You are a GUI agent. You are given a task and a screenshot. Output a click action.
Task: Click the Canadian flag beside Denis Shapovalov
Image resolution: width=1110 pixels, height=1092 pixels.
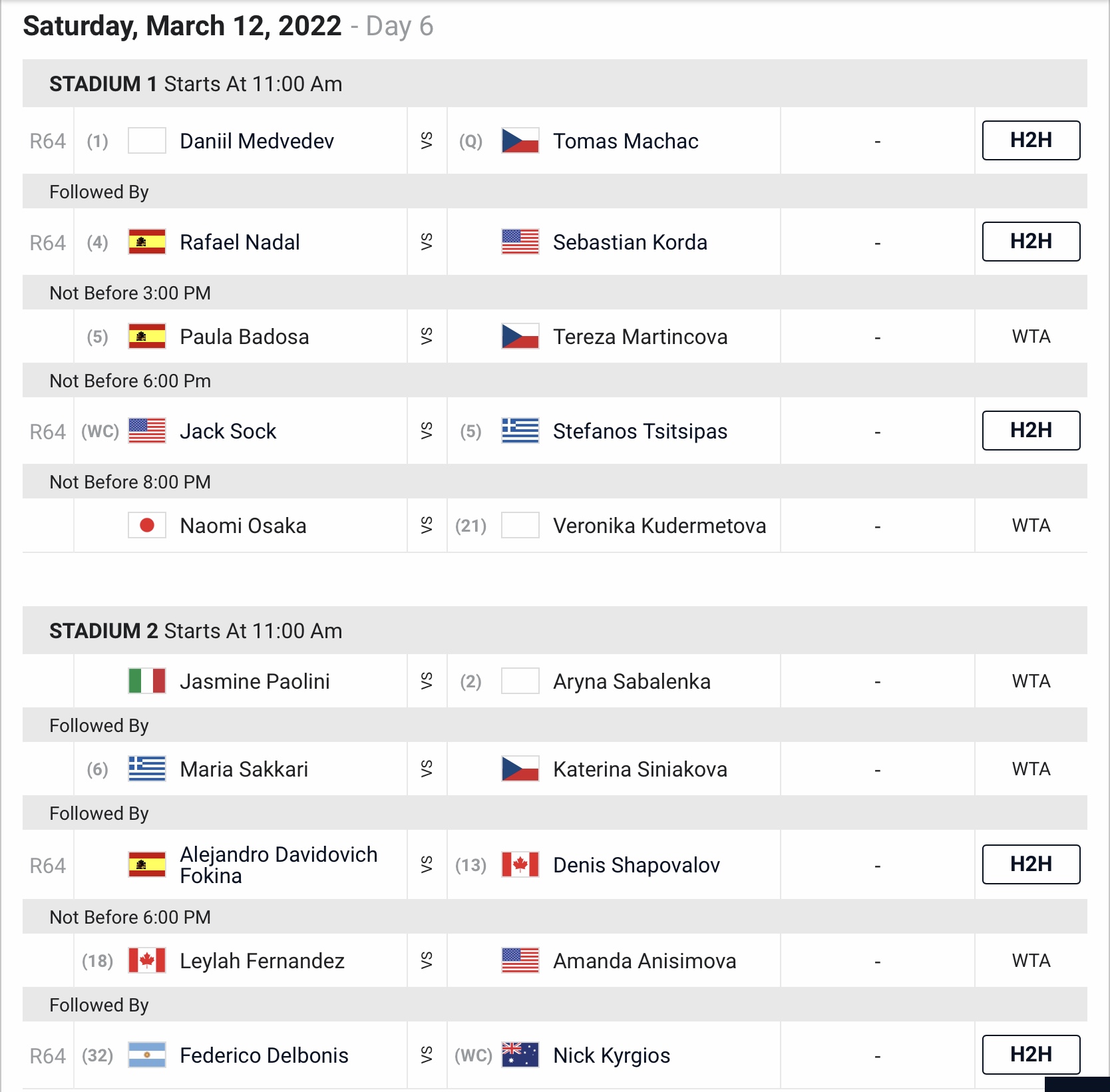(520, 865)
